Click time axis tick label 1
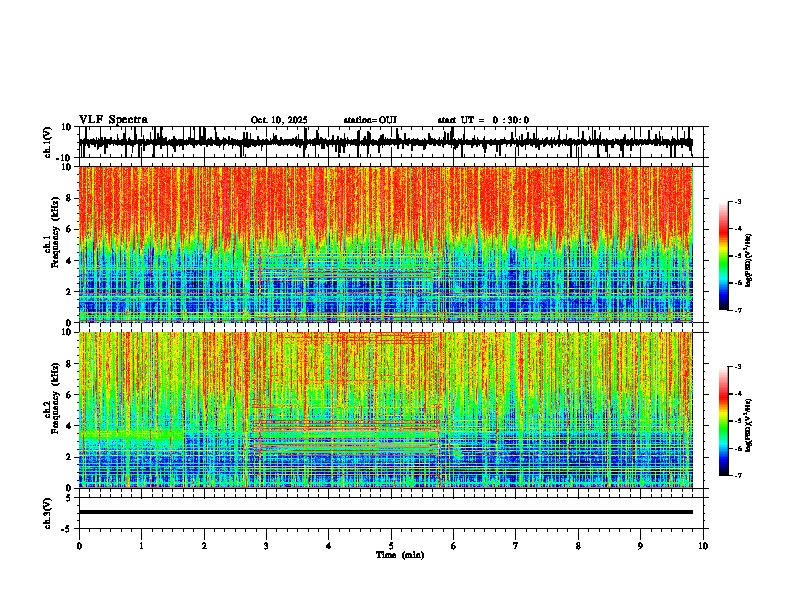 (141, 546)
